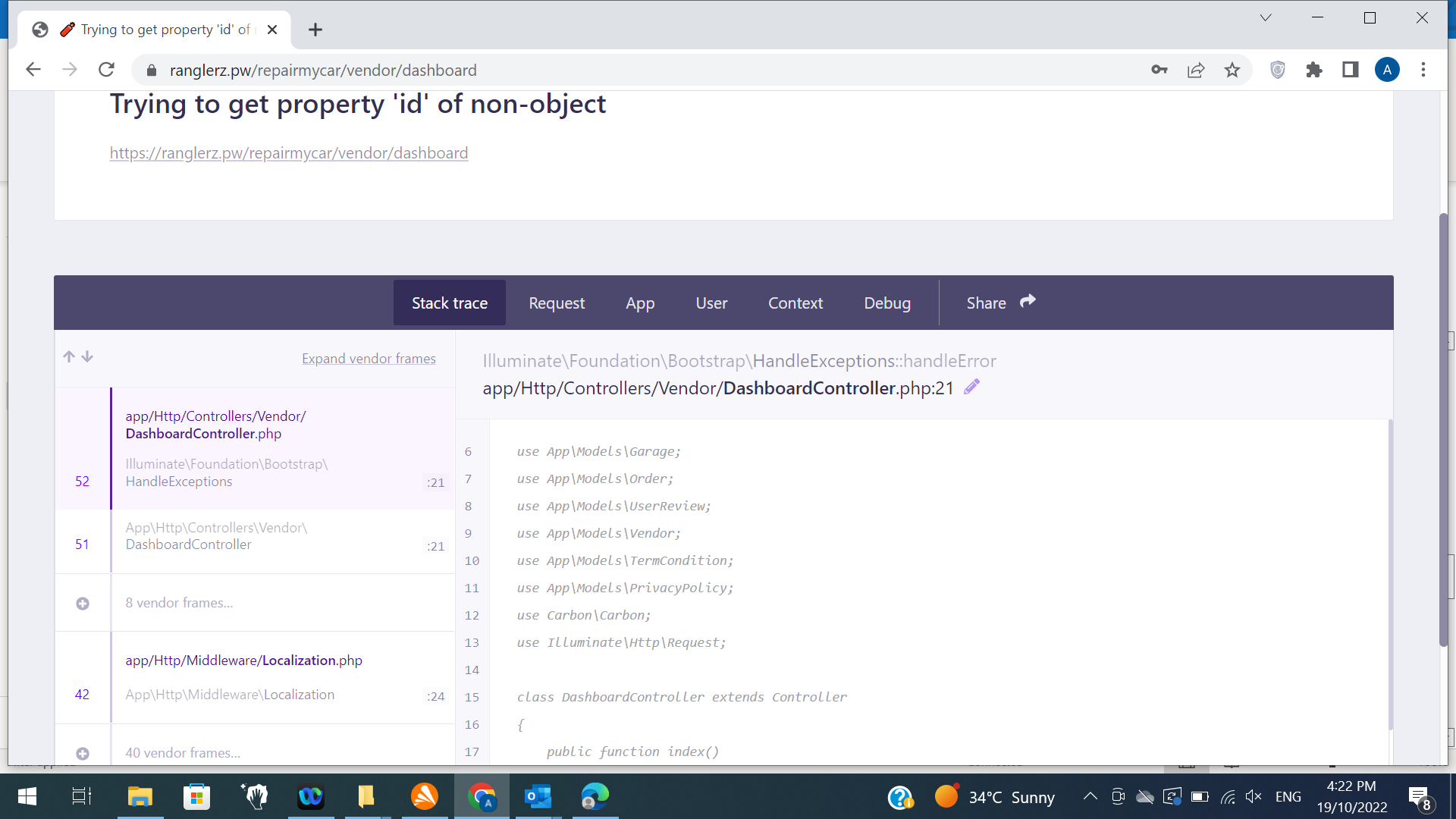
Task: Click the up arrow frame navigator
Action: pyautogui.click(x=69, y=356)
